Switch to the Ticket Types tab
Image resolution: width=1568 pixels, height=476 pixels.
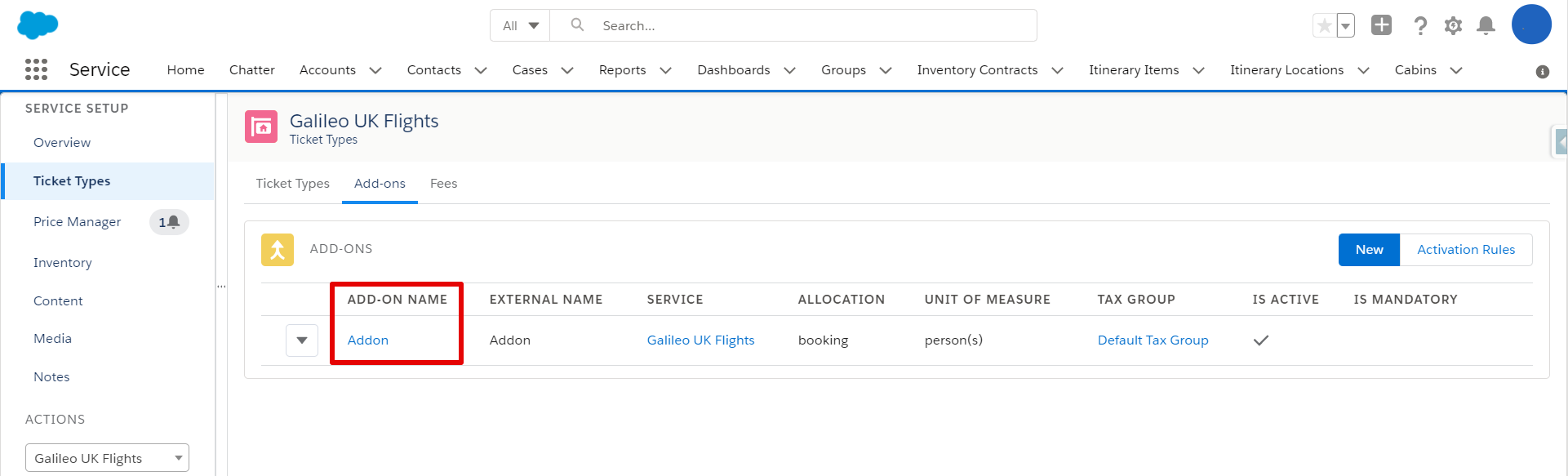[292, 184]
